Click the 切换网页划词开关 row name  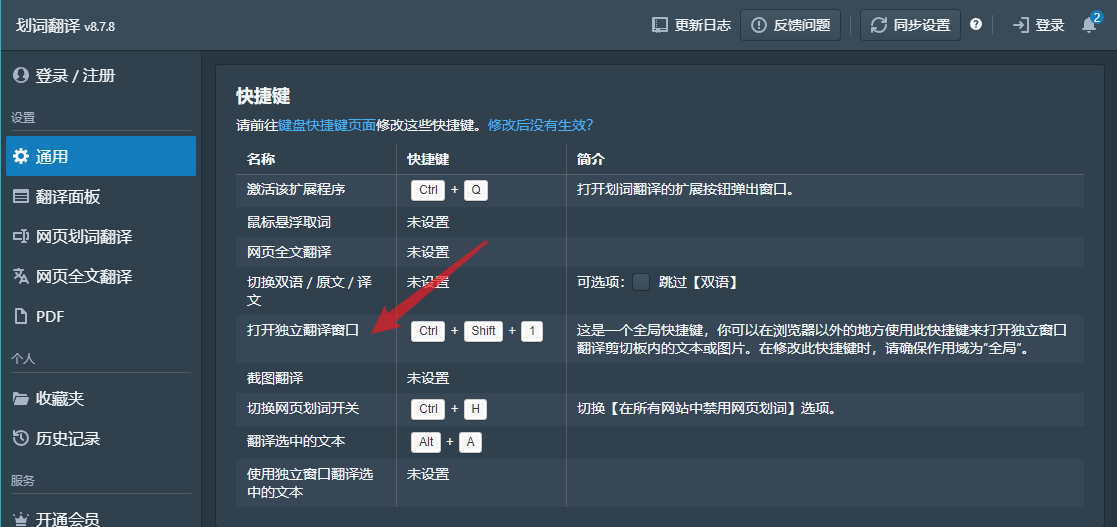click(303, 409)
